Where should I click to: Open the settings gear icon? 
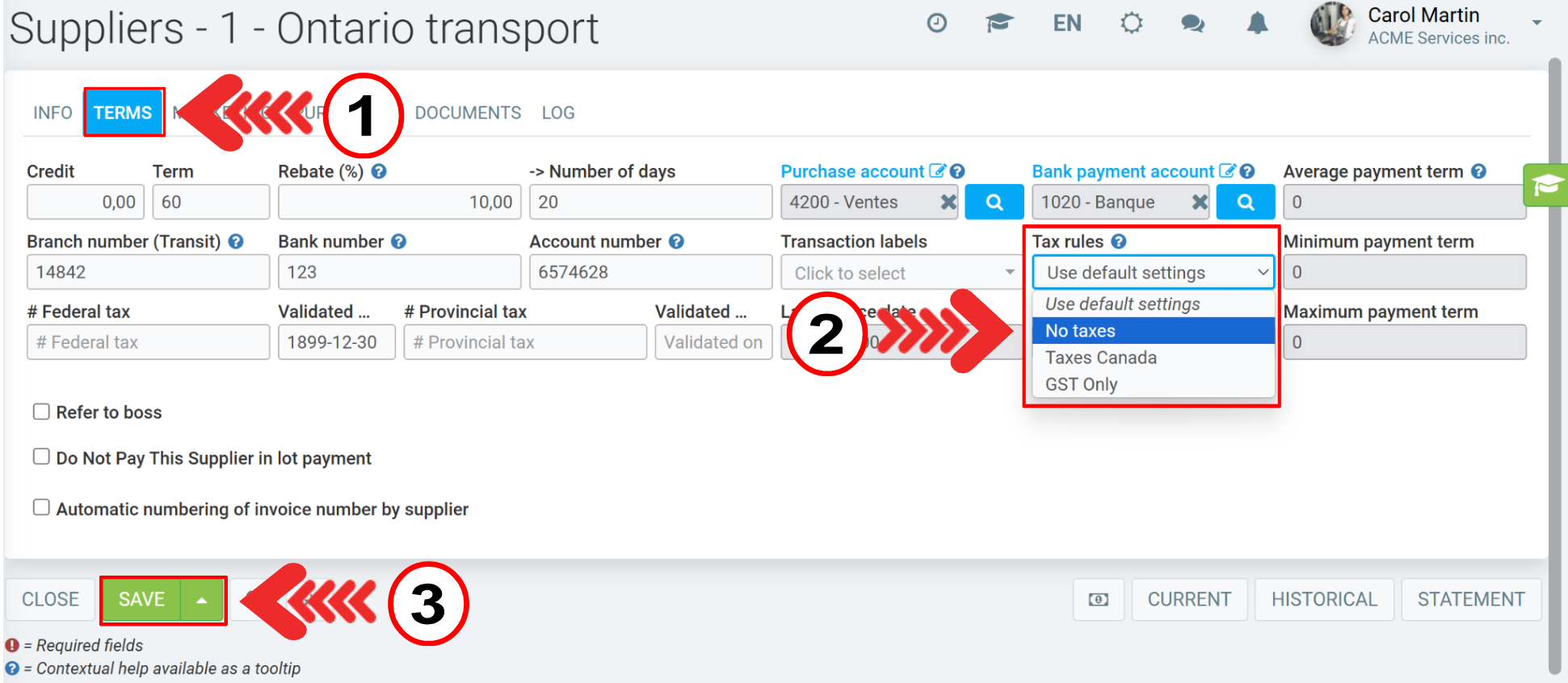click(x=1131, y=23)
